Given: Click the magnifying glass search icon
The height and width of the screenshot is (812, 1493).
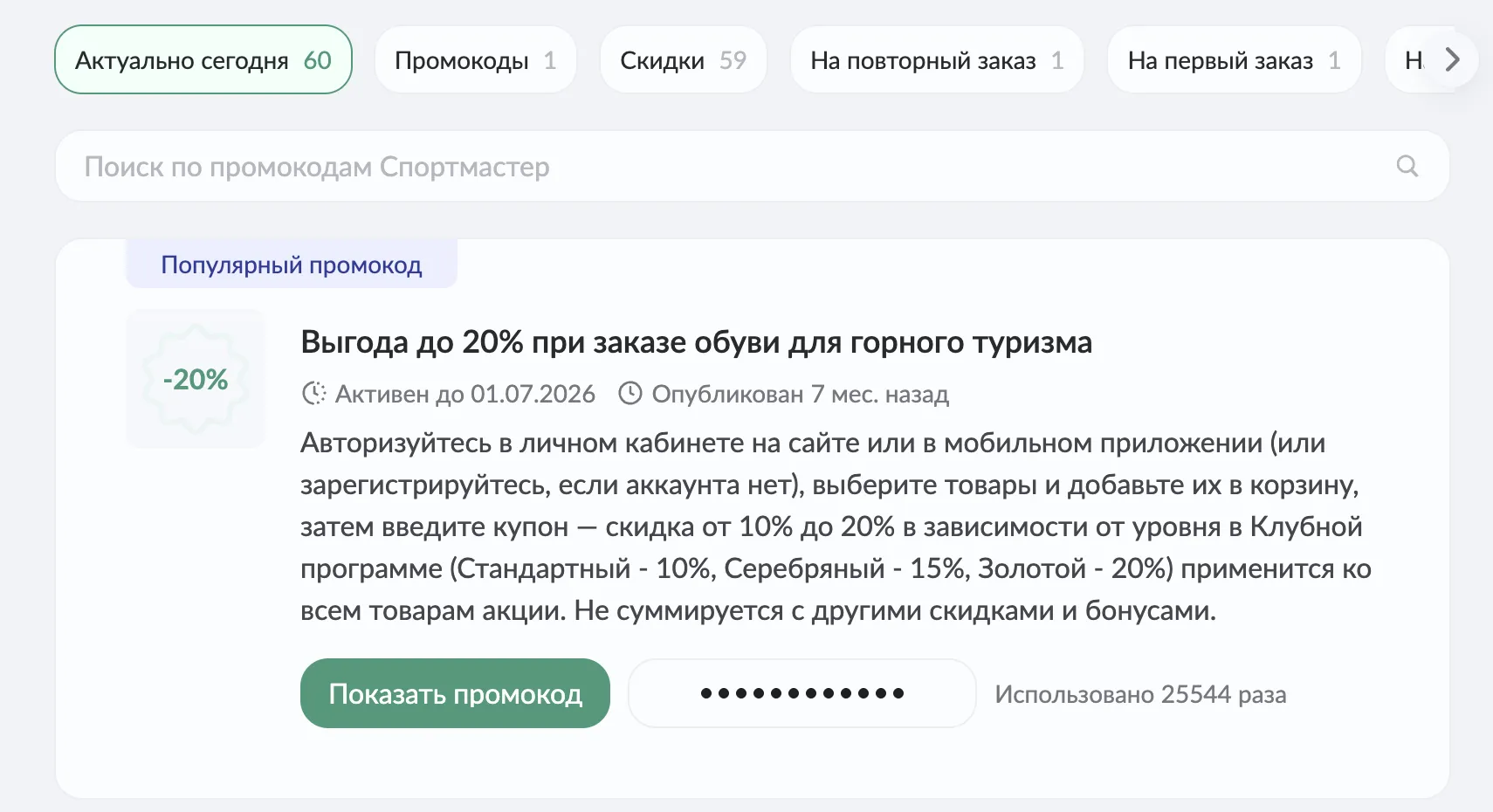Looking at the screenshot, I should (x=1407, y=166).
